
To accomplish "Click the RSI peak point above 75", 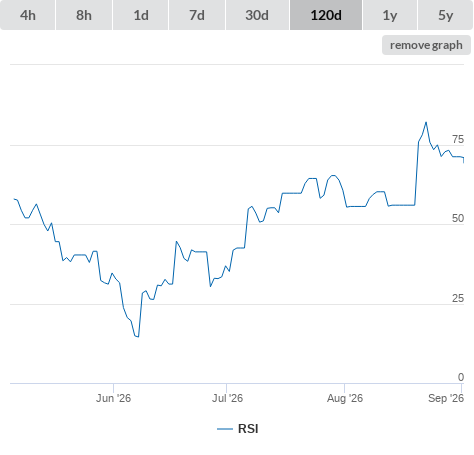I will pos(426,123).
